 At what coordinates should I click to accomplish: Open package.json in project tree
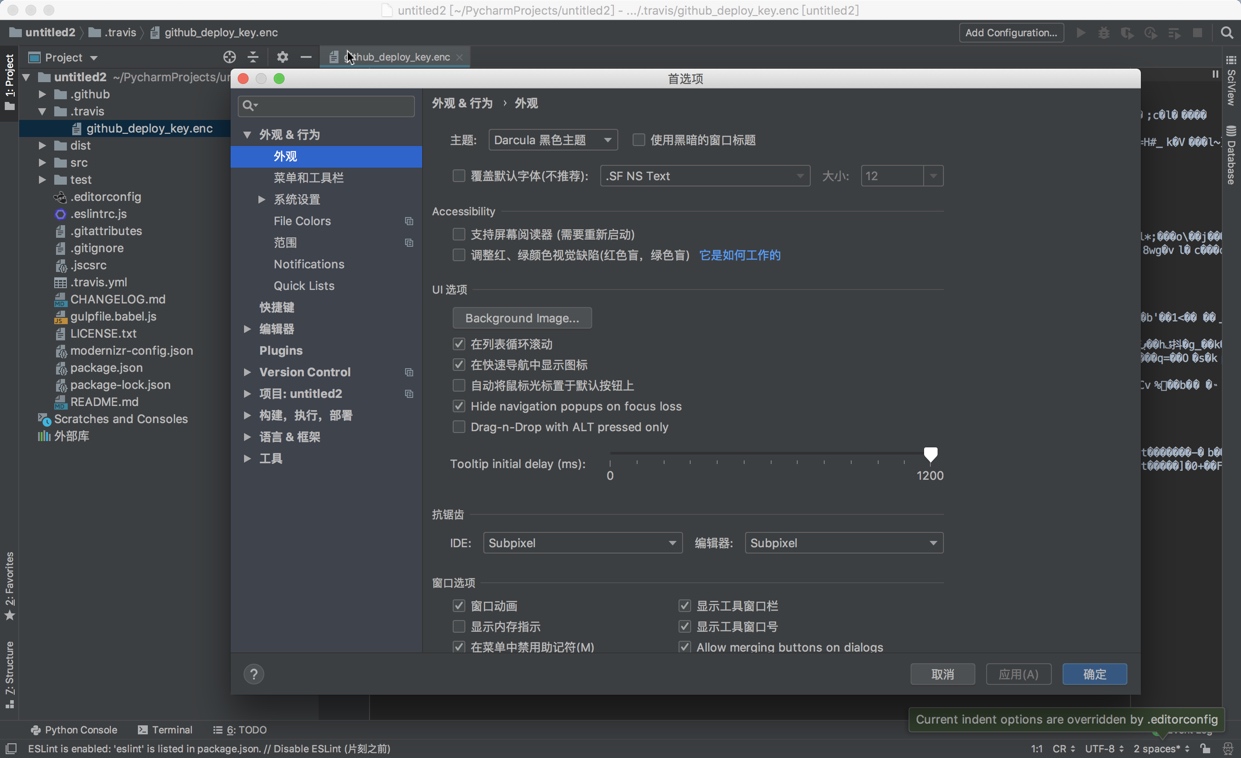pyautogui.click(x=106, y=367)
